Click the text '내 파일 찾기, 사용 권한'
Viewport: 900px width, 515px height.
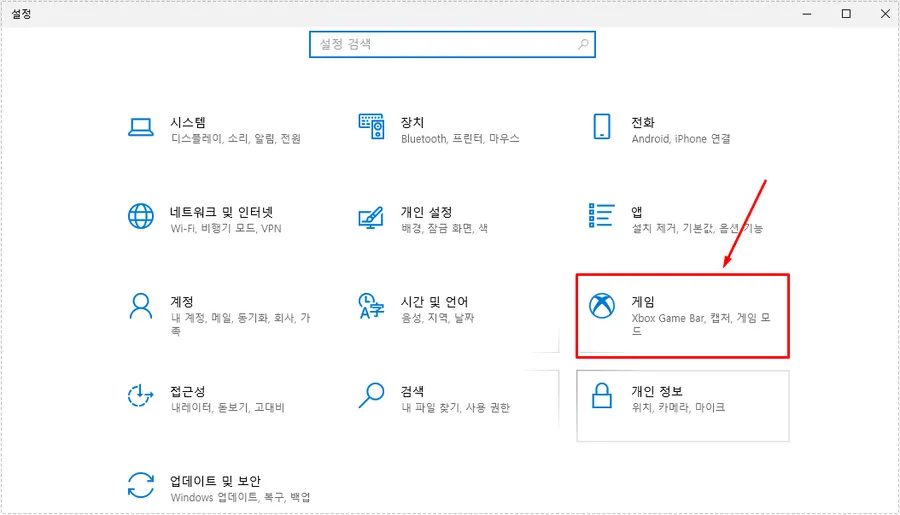point(456,407)
